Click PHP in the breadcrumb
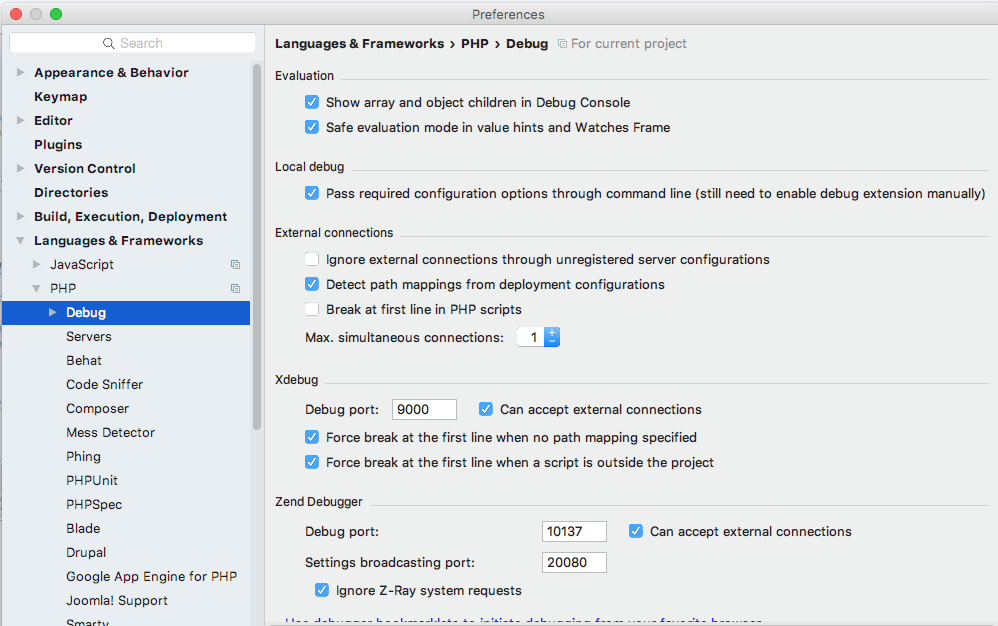 pyautogui.click(x=475, y=44)
